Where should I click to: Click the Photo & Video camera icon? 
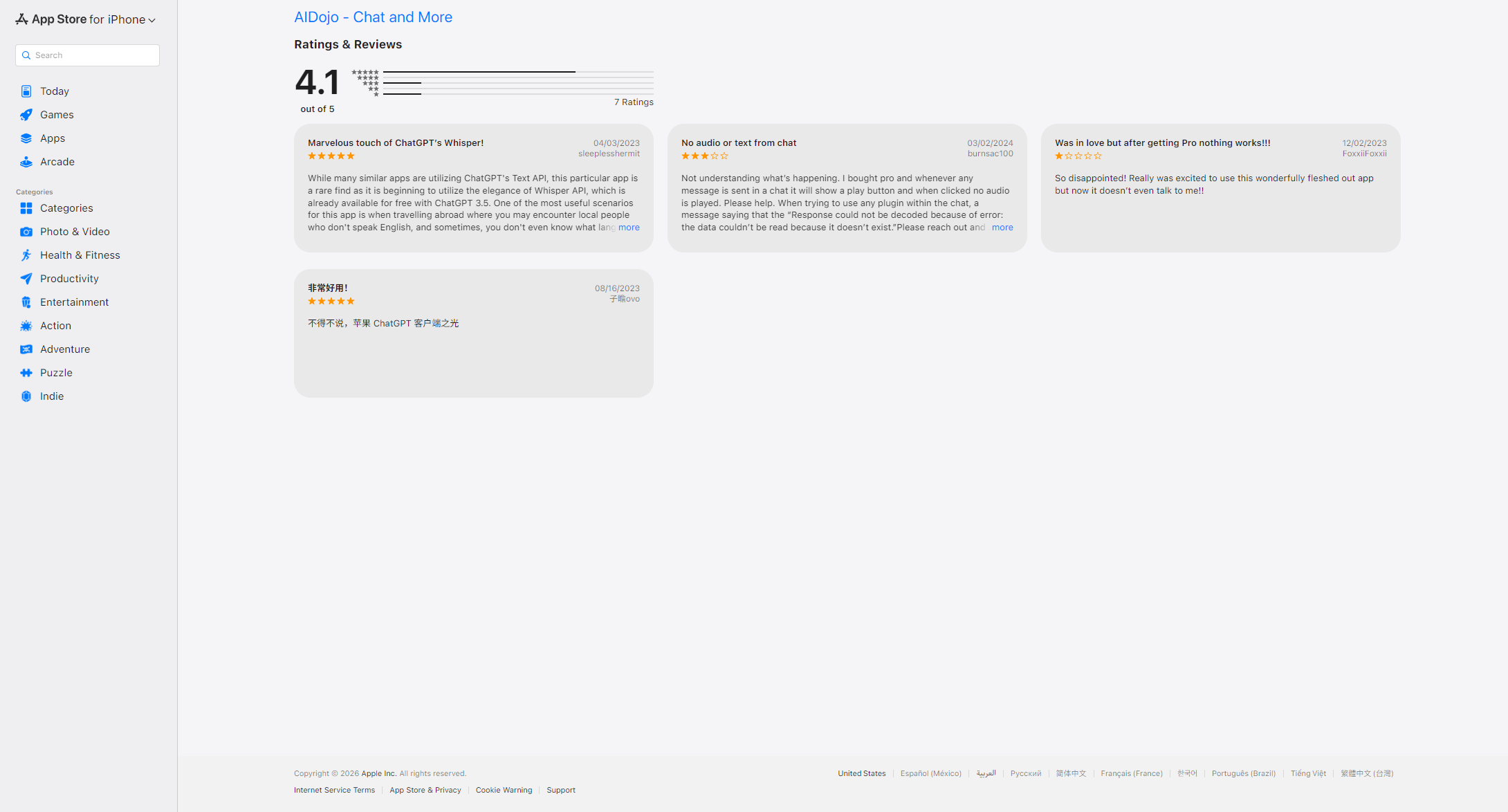point(26,232)
